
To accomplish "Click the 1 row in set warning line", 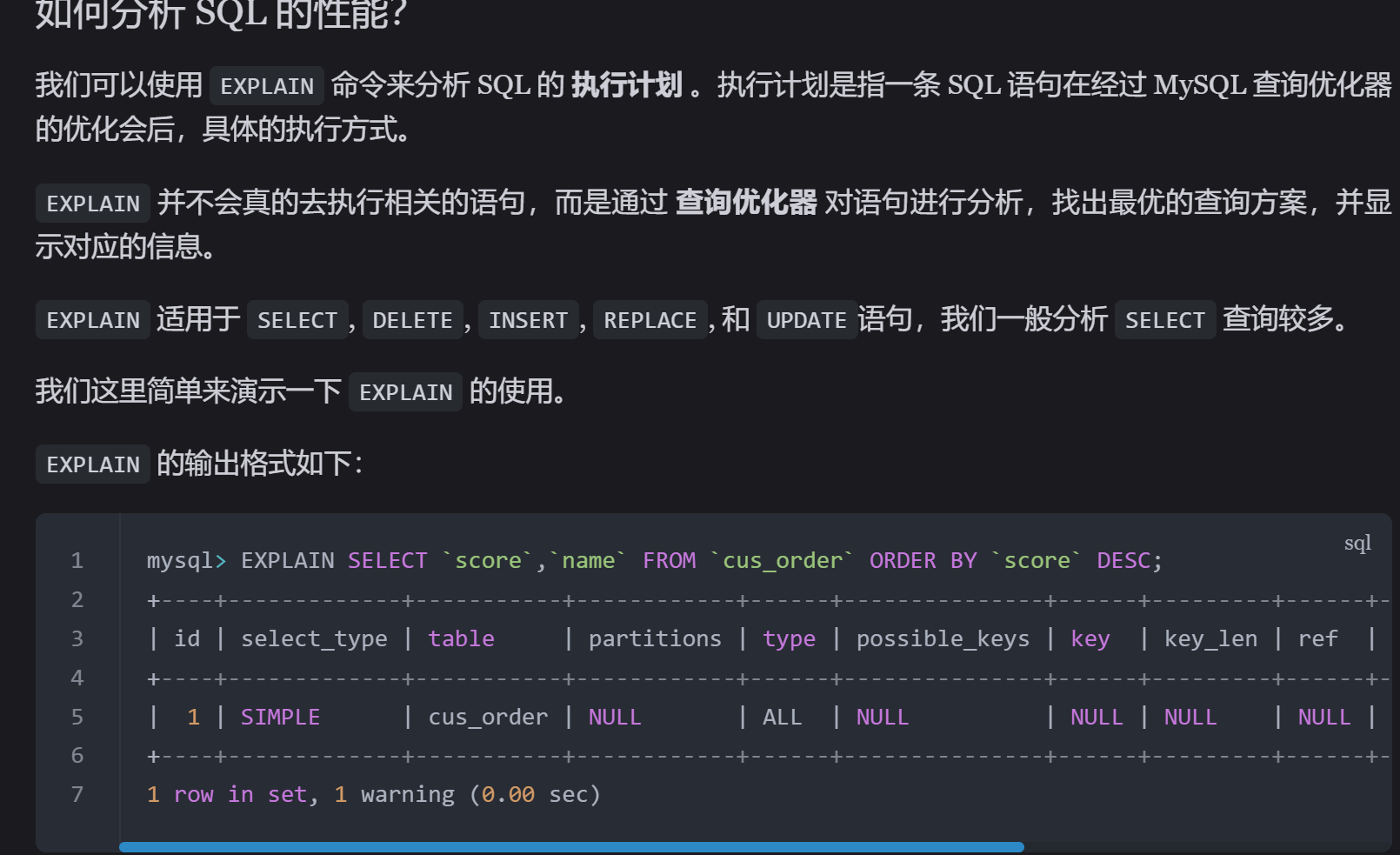I will point(374,794).
